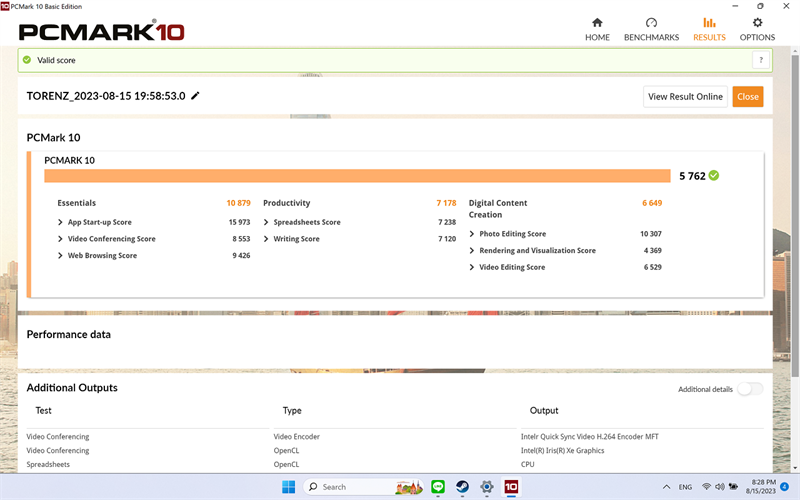Toggle the Additional details switch

click(750, 389)
